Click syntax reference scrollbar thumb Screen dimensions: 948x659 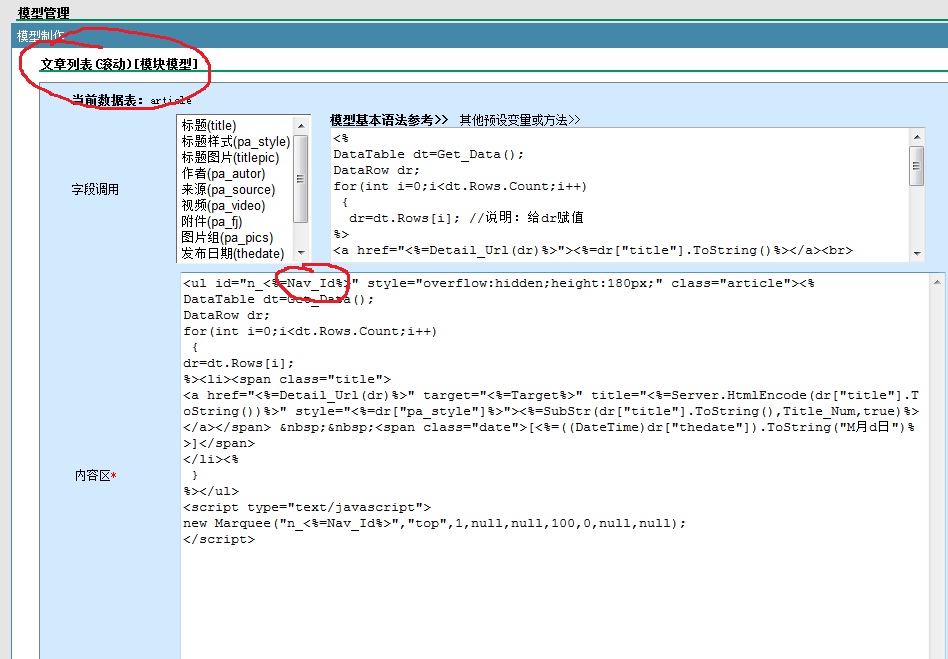pos(916,165)
